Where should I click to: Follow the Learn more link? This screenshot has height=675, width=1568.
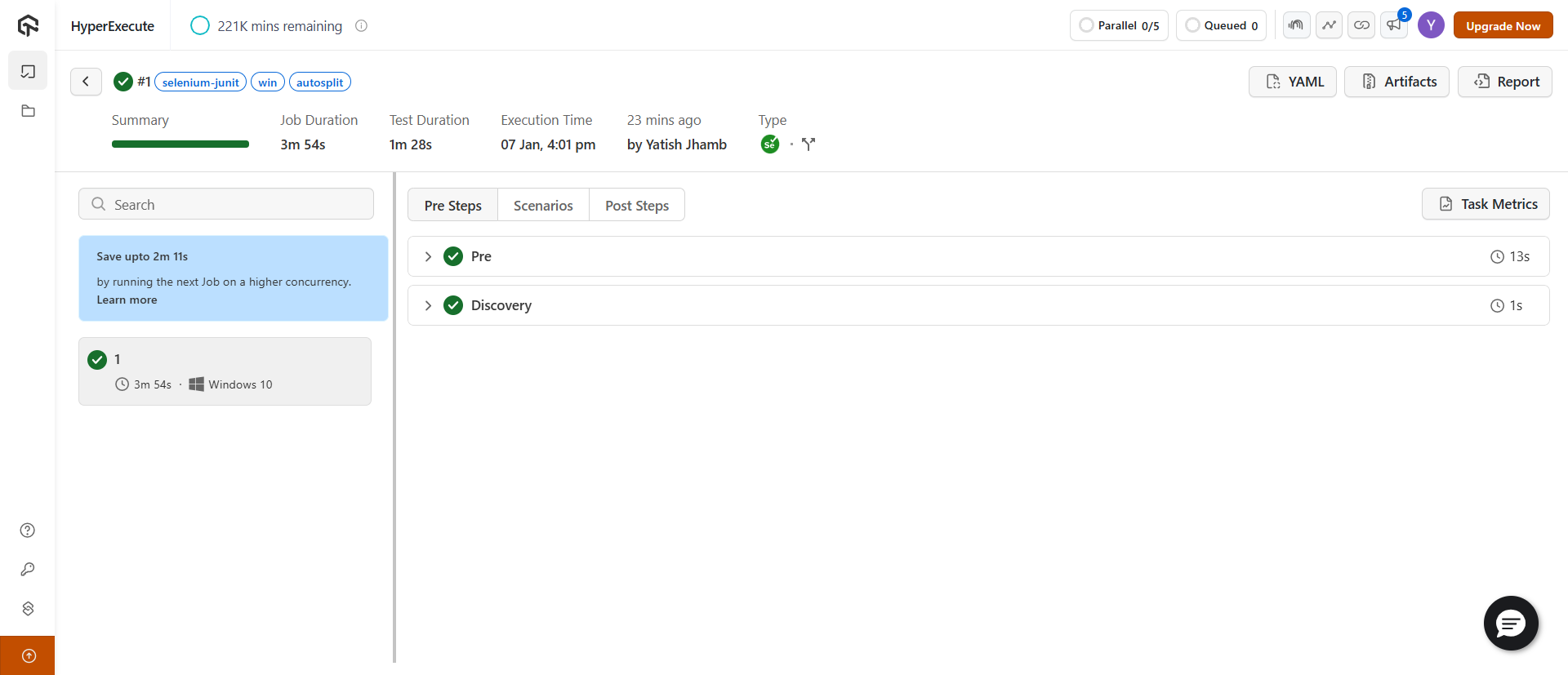click(127, 300)
